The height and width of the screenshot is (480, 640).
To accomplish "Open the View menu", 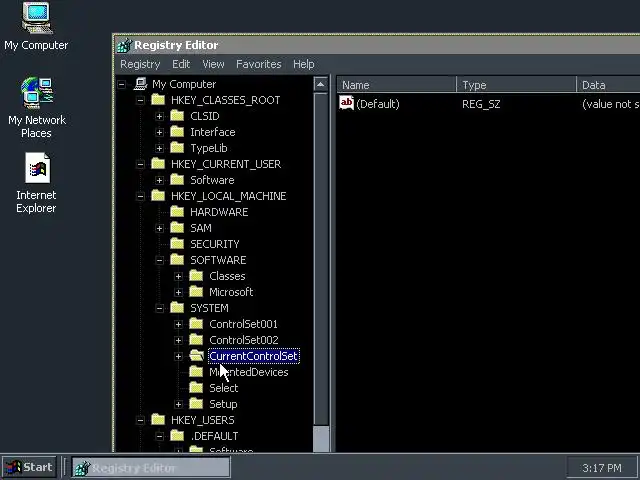I will pyautogui.click(x=213, y=64).
